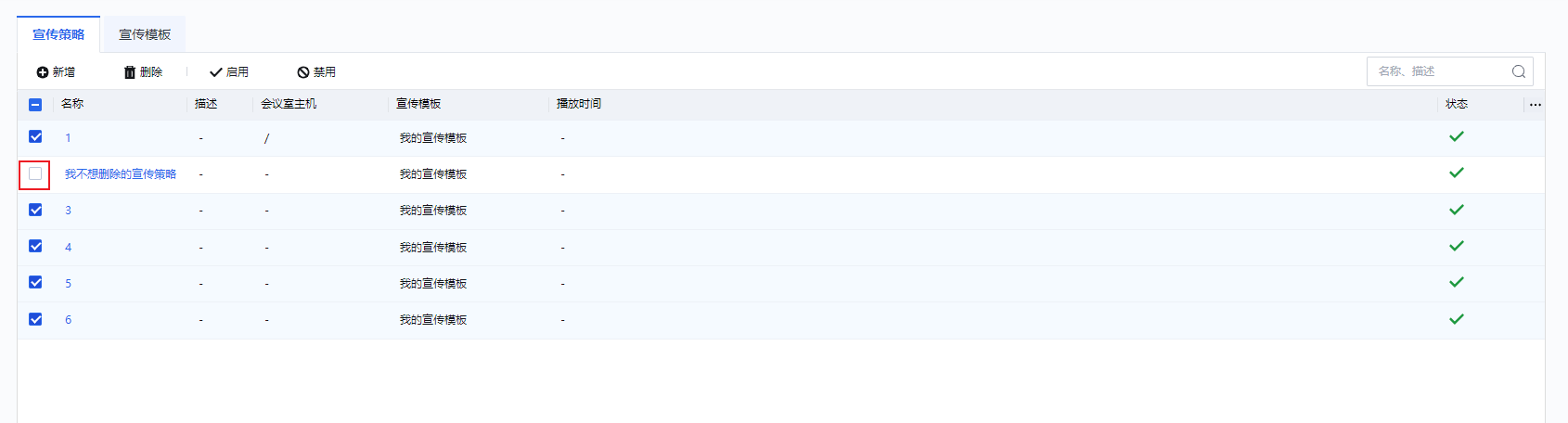Click the 状态 column header
This screenshot has height=423, width=1568.
tap(1457, 104)
